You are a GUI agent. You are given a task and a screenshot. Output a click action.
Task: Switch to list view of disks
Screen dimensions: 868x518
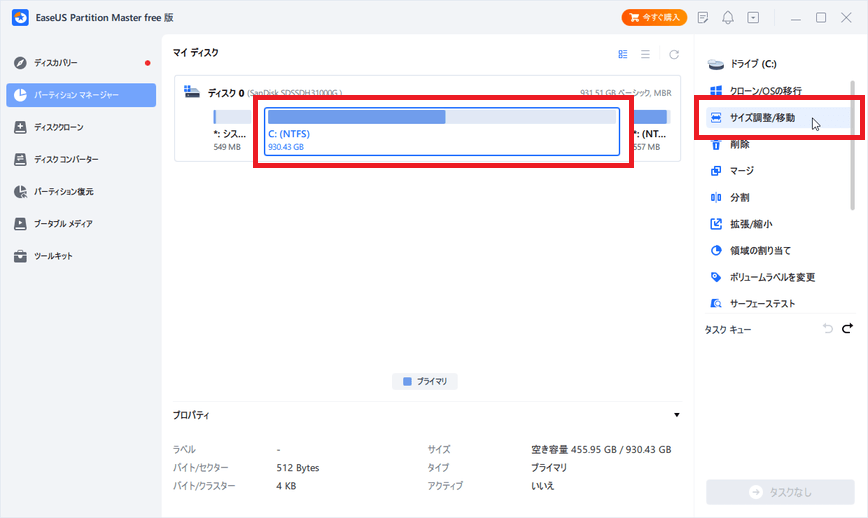pyautogui.click(x=645, y=54)
